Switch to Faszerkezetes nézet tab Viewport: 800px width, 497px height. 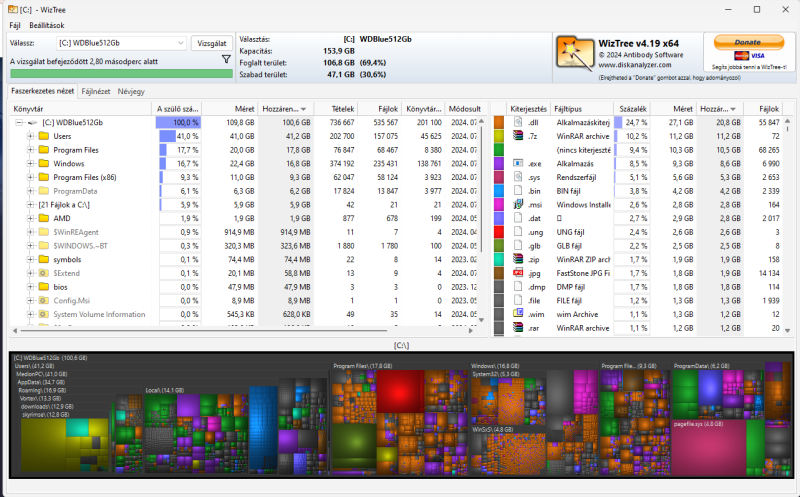point(43,91)
